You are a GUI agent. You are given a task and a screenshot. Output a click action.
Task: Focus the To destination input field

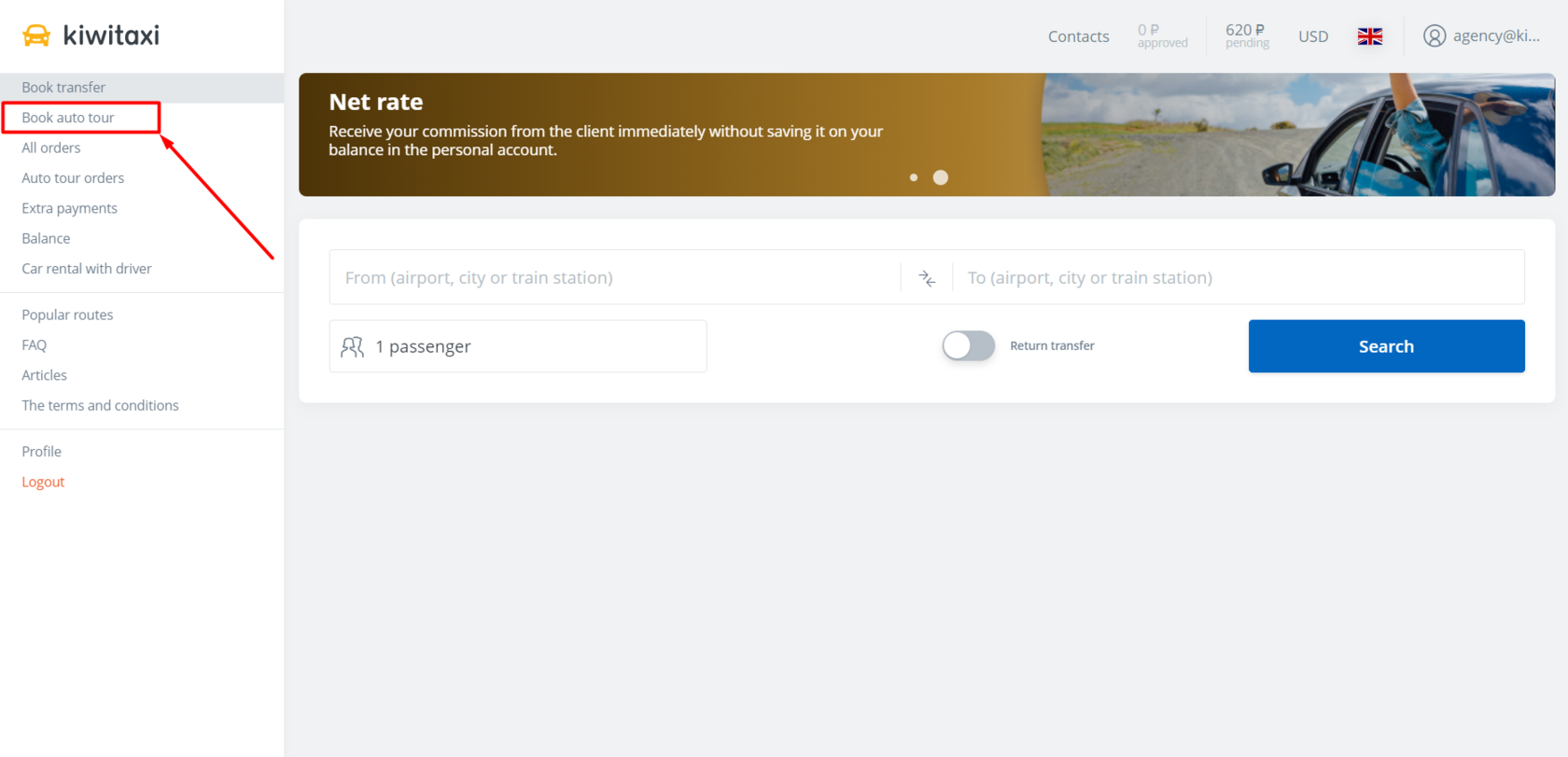[1237, 278]
